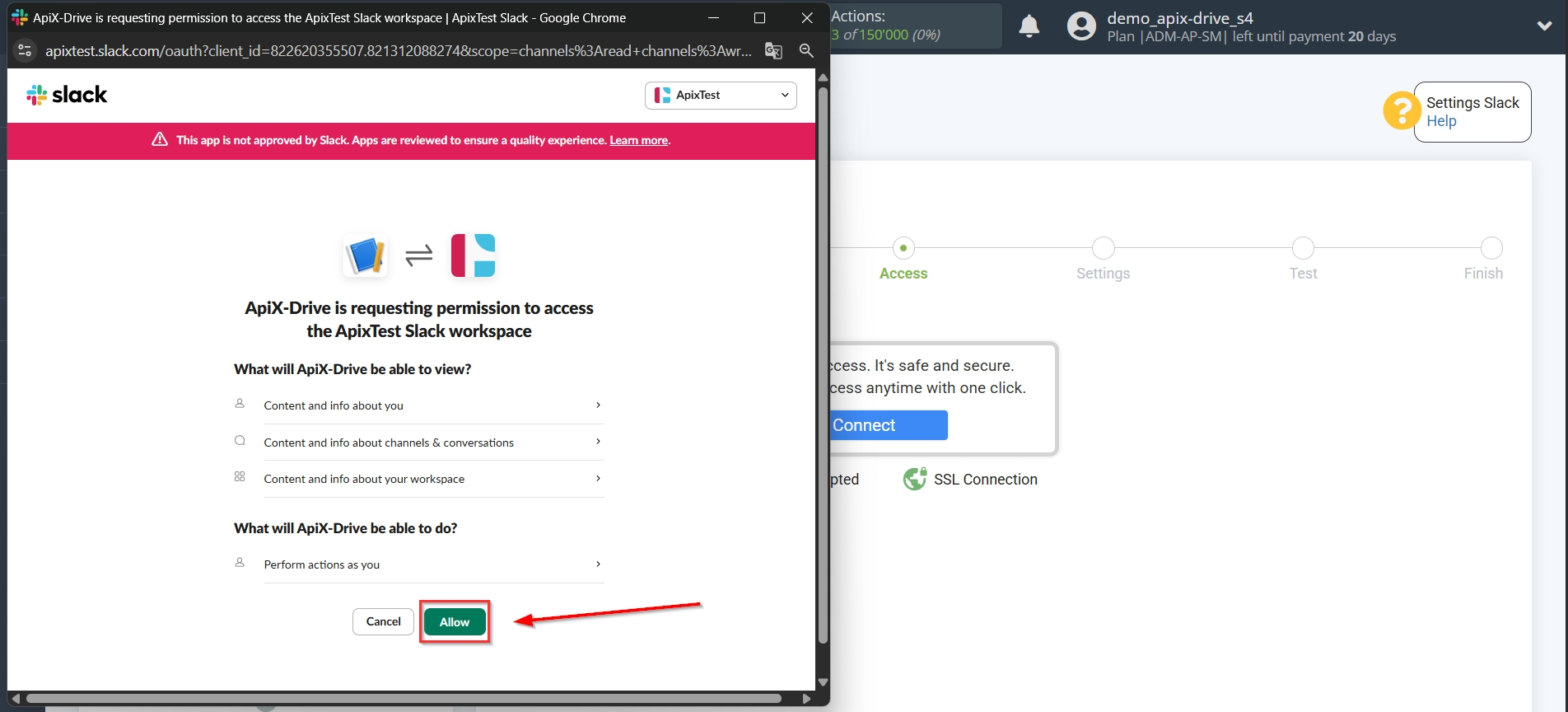Open the Help link under Settings Slack
The image size is (1568, 712).
coord(1441,121)
